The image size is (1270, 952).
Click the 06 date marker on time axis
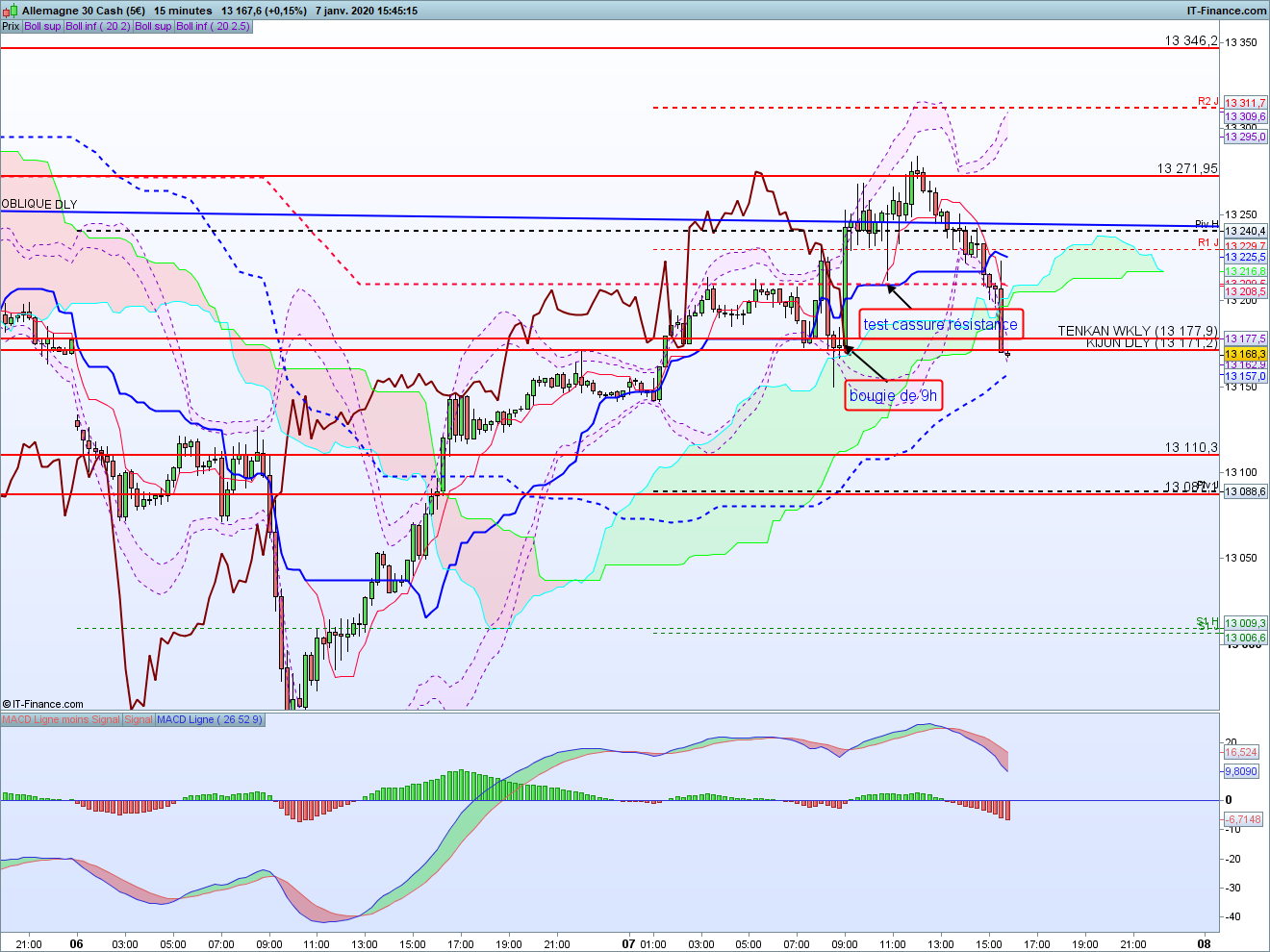pos(77,943)
